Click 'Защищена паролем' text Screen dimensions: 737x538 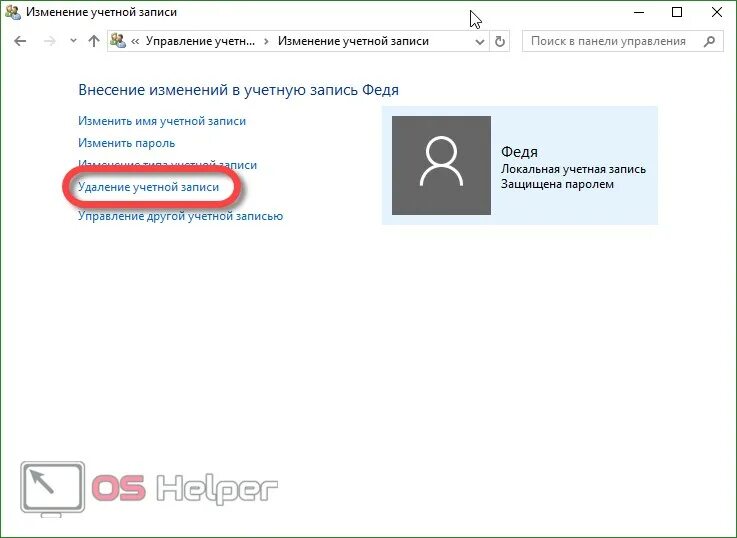(557, 184)
